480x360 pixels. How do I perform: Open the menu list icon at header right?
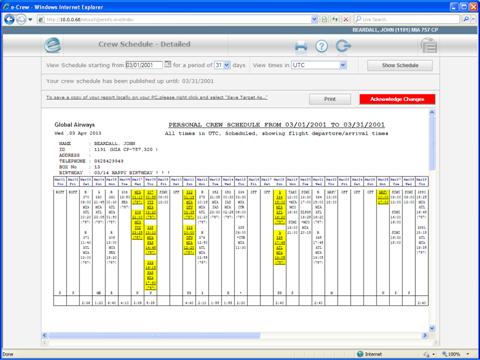pyautogui.click(x=429, y=46)
